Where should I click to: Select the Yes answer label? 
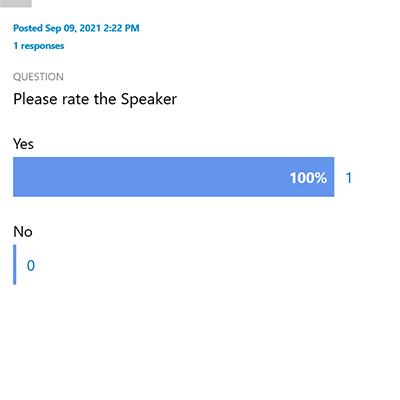23,144
